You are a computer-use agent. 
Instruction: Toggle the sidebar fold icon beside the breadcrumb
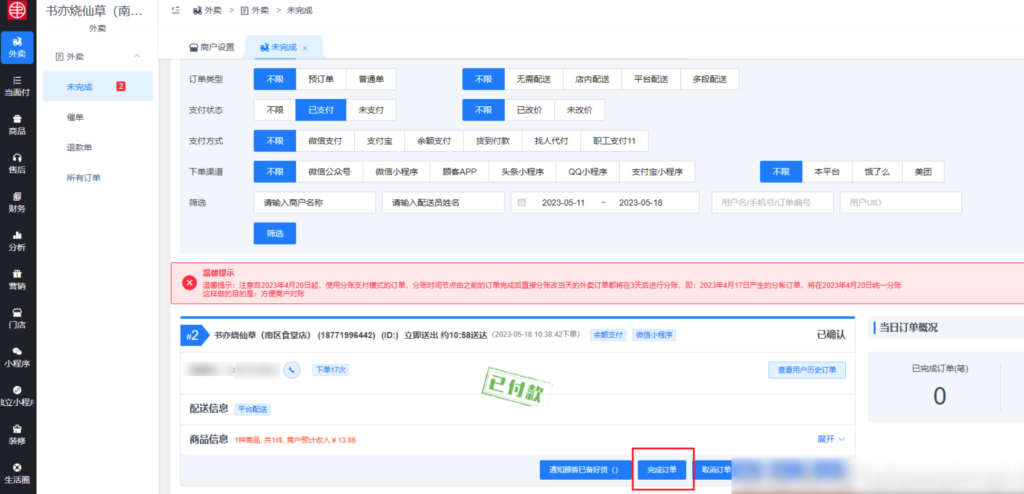click(x=175, y=10)
